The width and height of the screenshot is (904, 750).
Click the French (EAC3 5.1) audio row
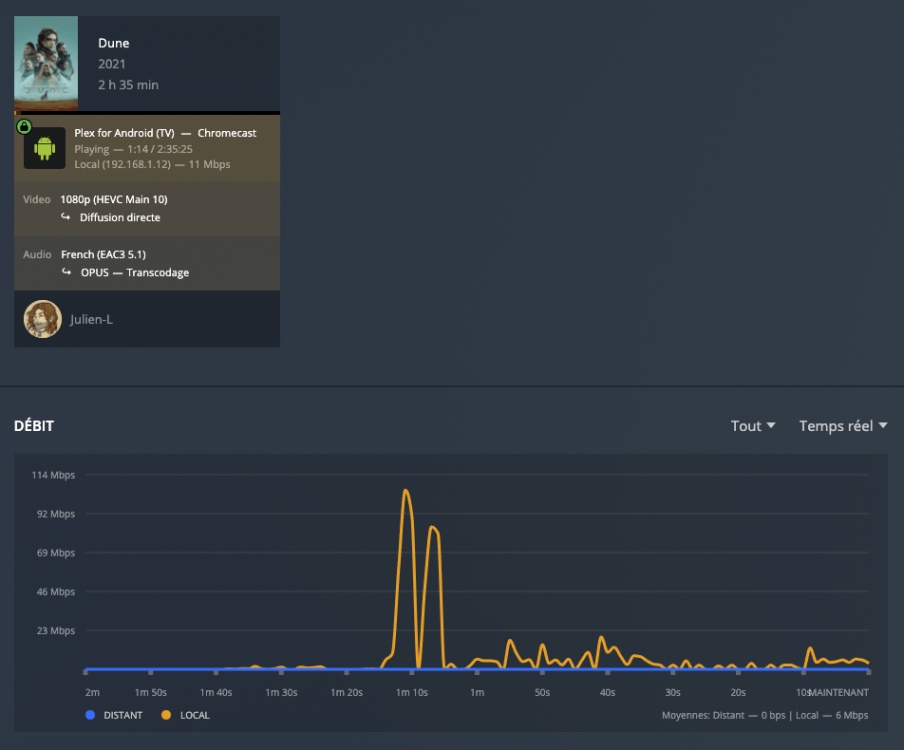103,254
